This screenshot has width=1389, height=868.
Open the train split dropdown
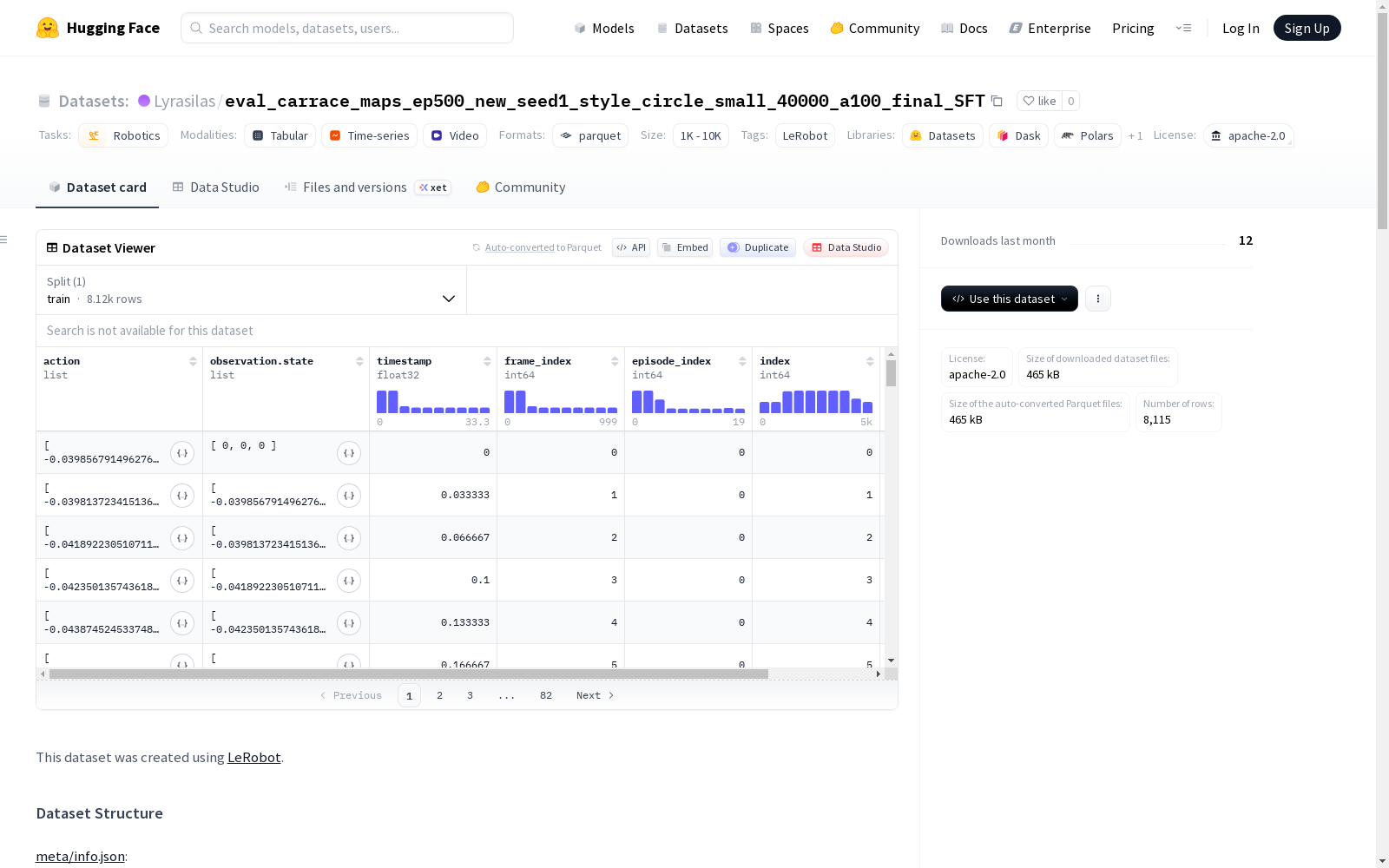(252, 290)
